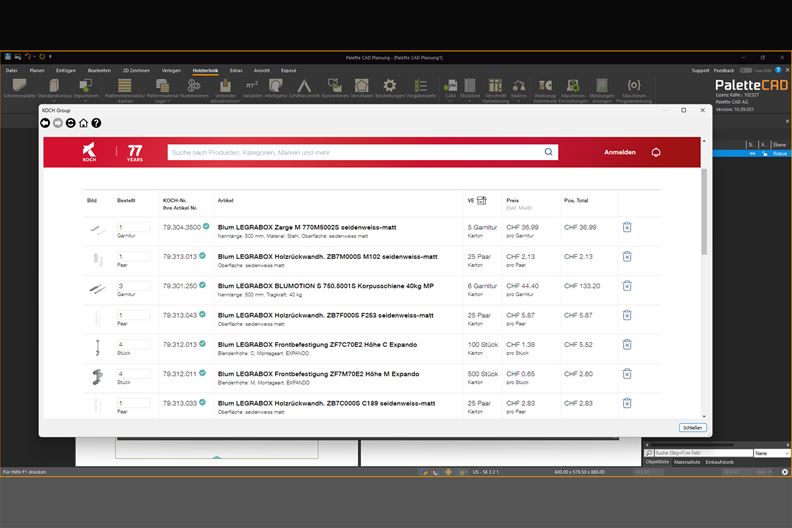This screenshot has width=792, height=528.
Task: Open the Feedback link
Action: point(724,71)
